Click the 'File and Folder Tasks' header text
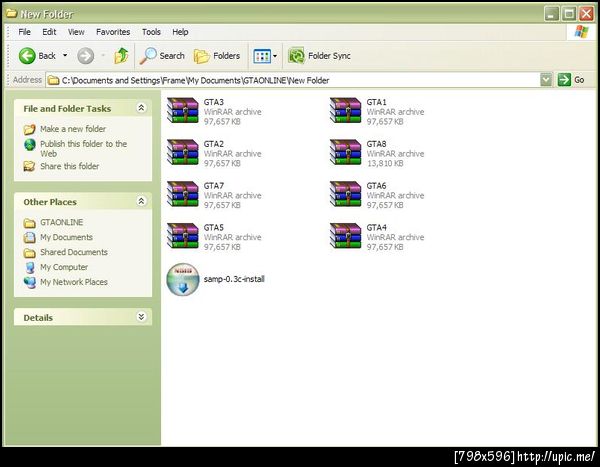Viewport: 600px width, 467px height. (x=67, y=109)
